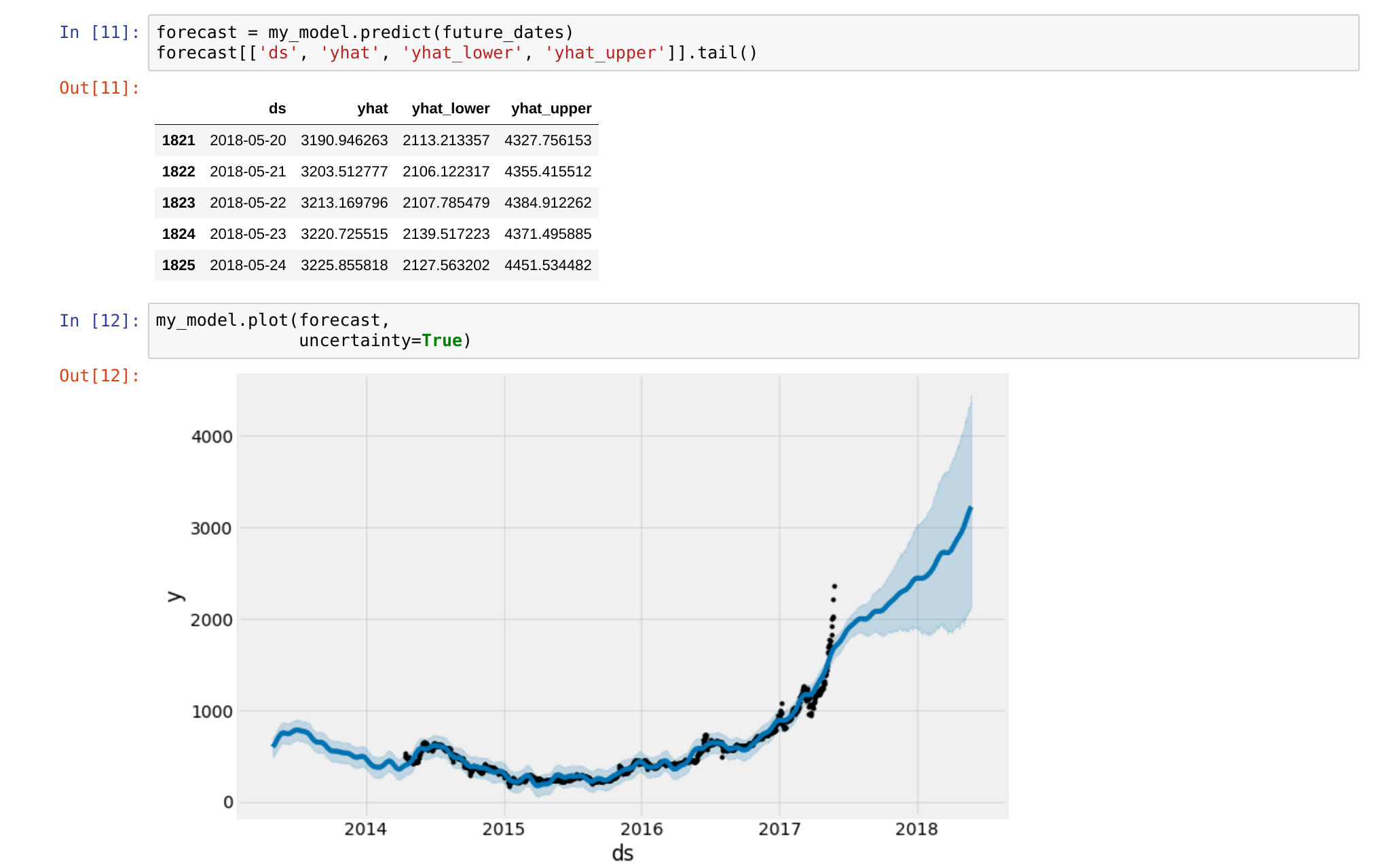Click yhat_upper value 4451.534482

coord(548,265)
